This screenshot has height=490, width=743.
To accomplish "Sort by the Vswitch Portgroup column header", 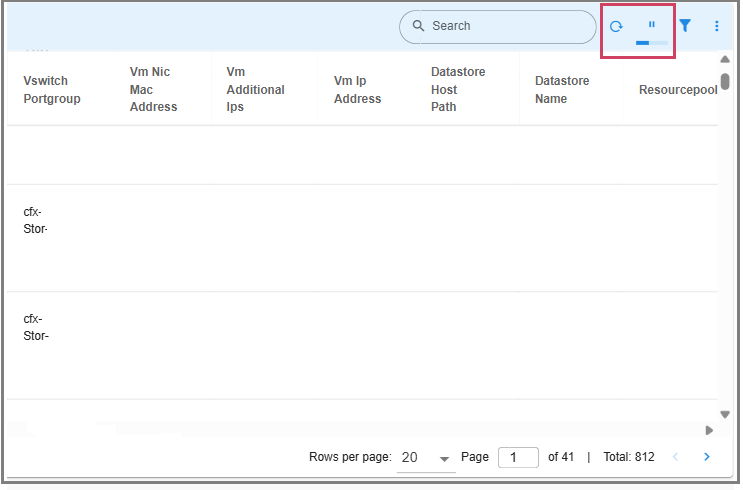I will coord(52,90).
